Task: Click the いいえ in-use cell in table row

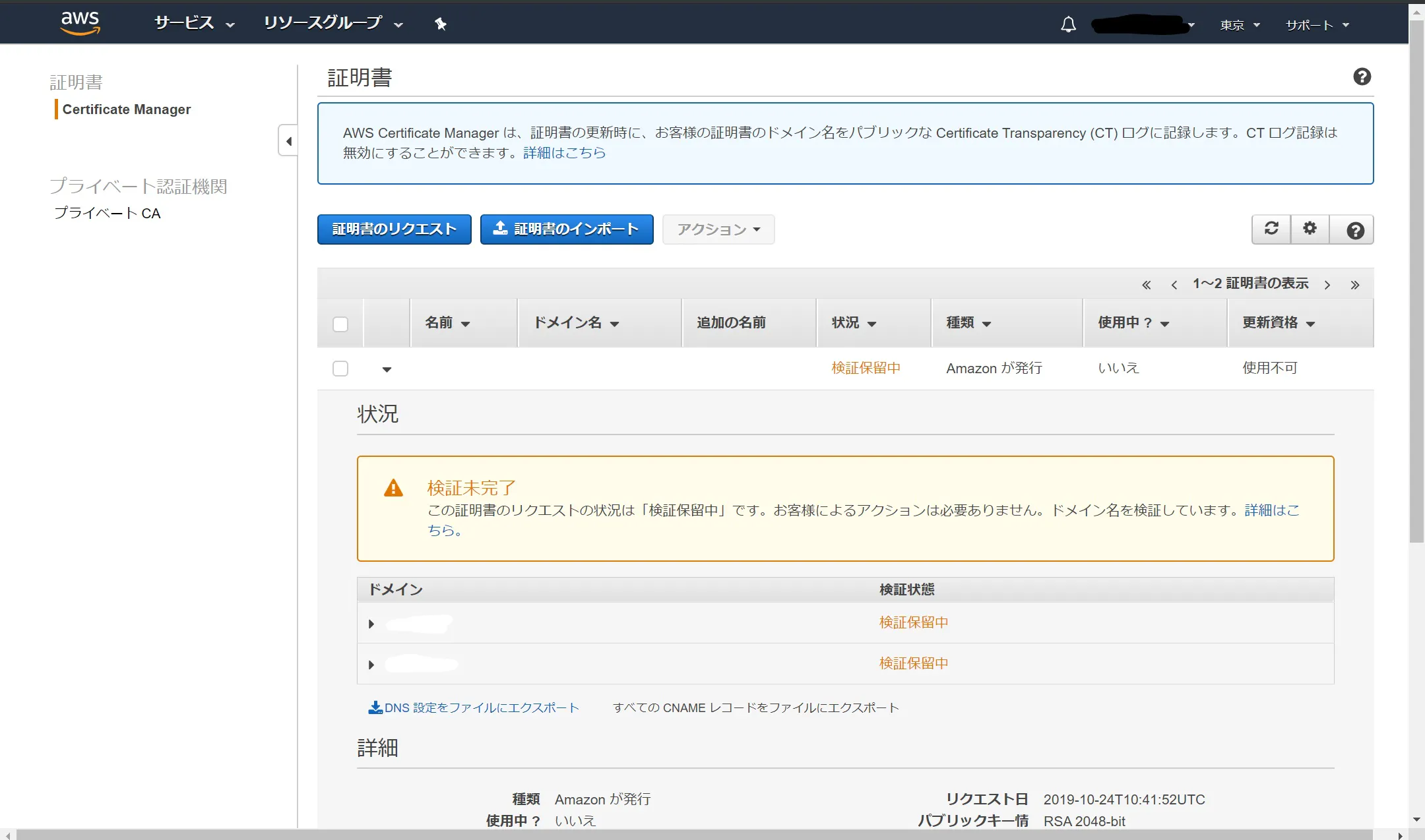Action: [x=1118, y=368]
